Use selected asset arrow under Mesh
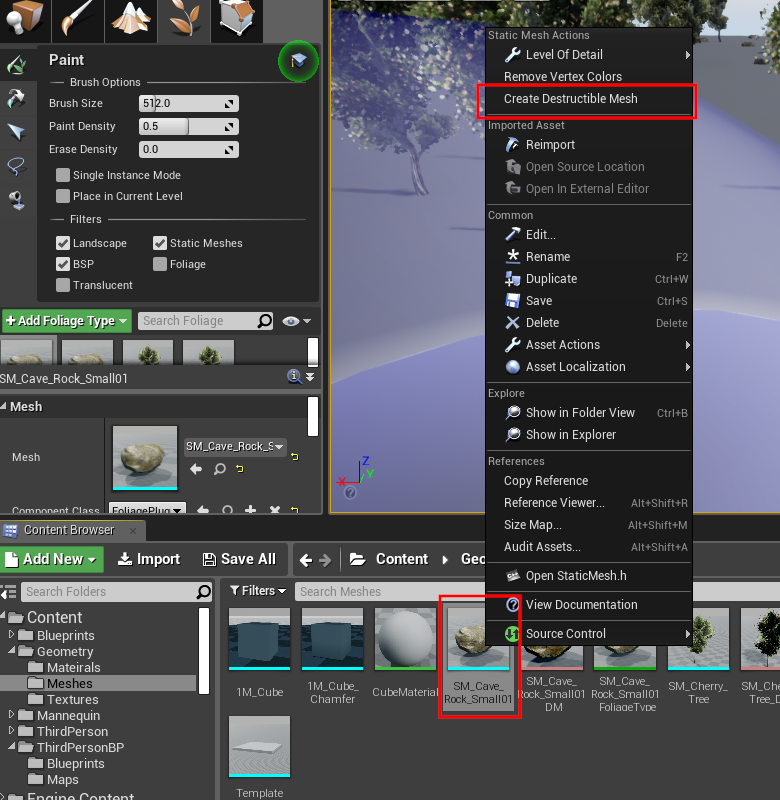The width and height of the screenshot is (780, 800). pyautogui.click(x=196, y=469)
